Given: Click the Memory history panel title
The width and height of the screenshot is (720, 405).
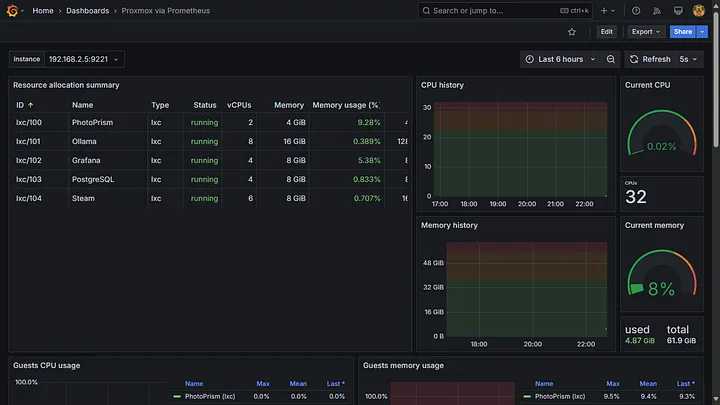Looking at the screenshot, I should (449, 225).
